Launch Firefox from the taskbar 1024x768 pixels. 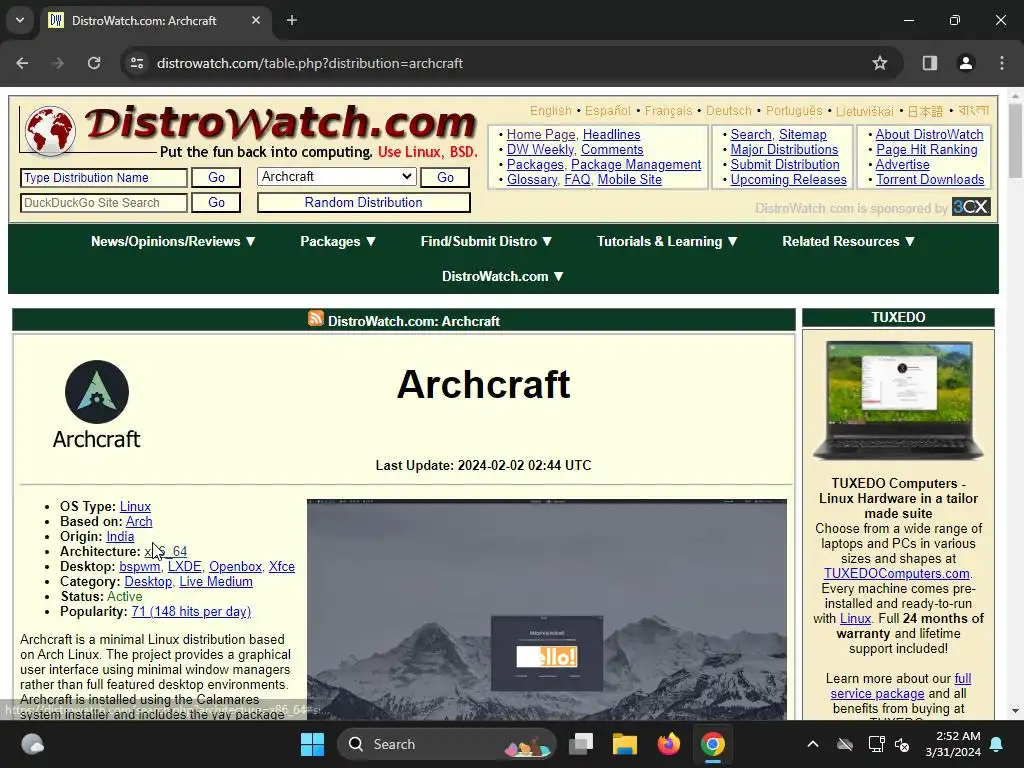[668, 744]
